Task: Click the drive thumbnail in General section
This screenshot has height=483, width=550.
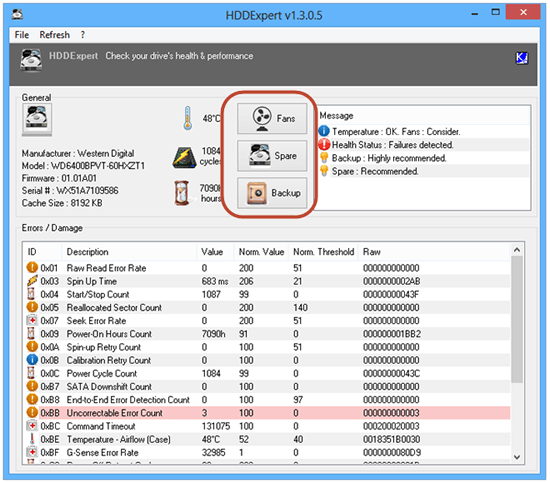Action: (x=37, y=119)
